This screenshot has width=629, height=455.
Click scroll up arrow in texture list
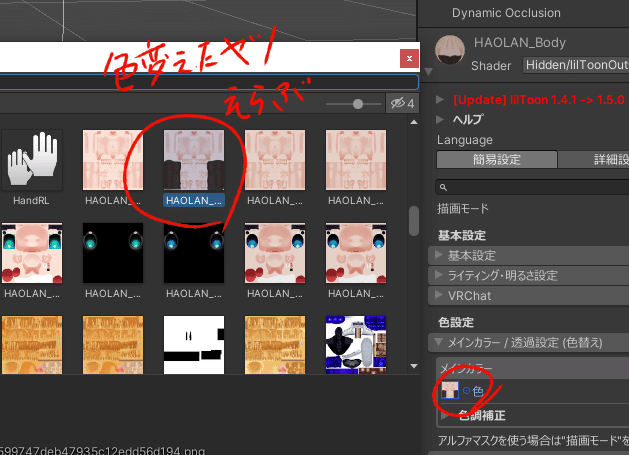[x=414, y=122]
